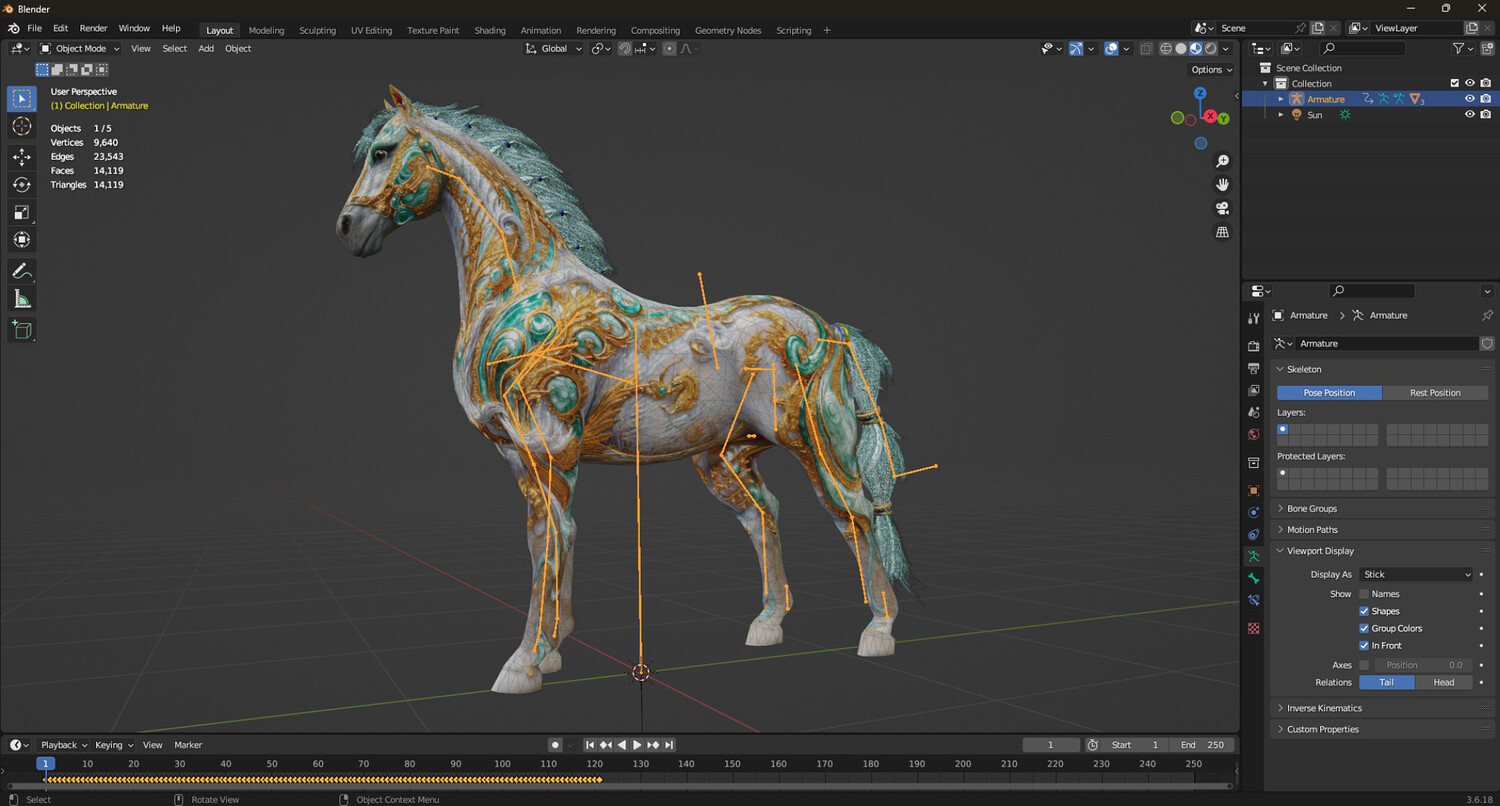
Task: Select the Annotate tool
Action: coord(22,271)
